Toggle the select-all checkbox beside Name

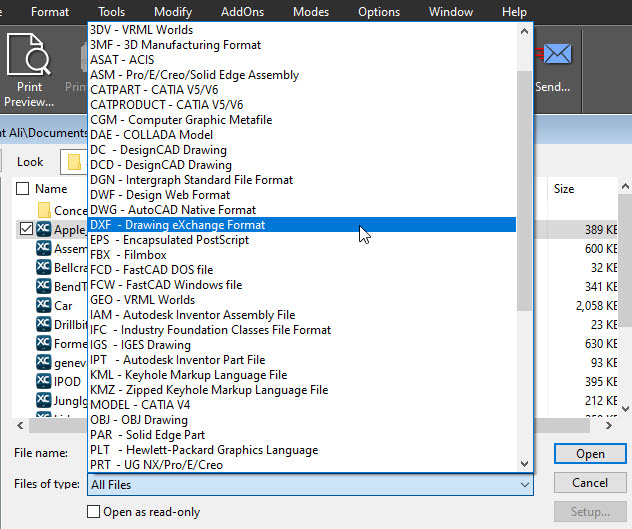22,188
